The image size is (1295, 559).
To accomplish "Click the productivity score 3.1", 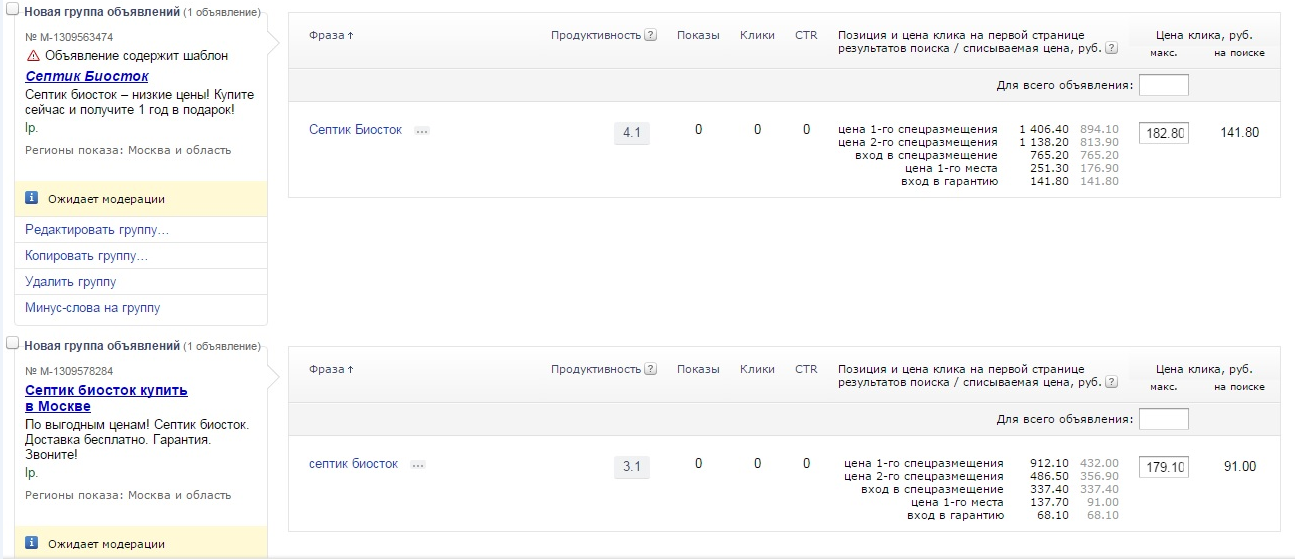I will point(632,466).
